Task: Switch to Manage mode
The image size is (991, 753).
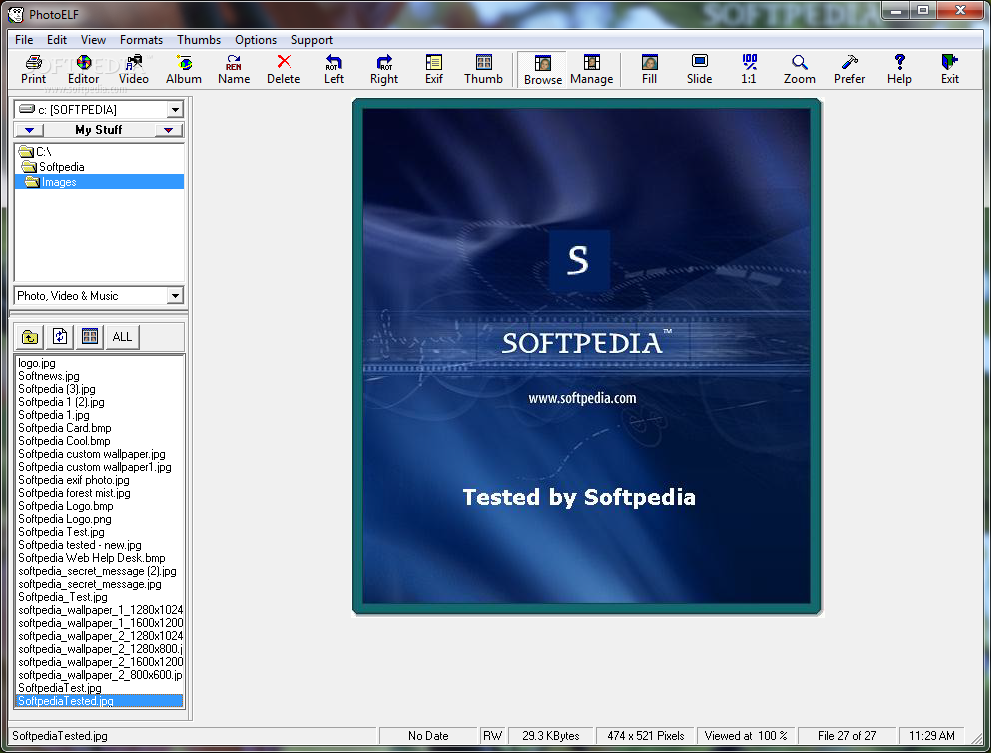Action: point(591,70)
